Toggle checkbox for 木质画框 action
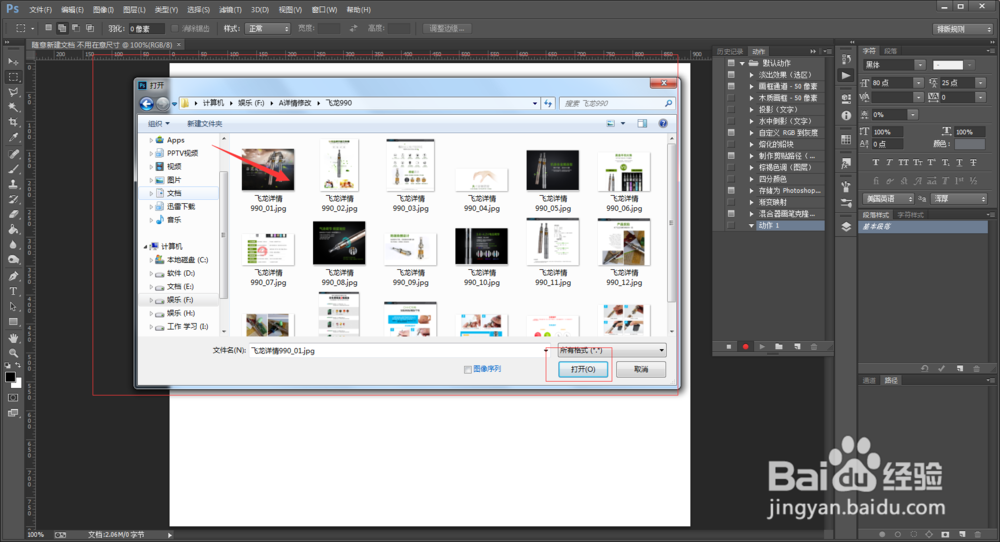 click(x=731, y=98)
